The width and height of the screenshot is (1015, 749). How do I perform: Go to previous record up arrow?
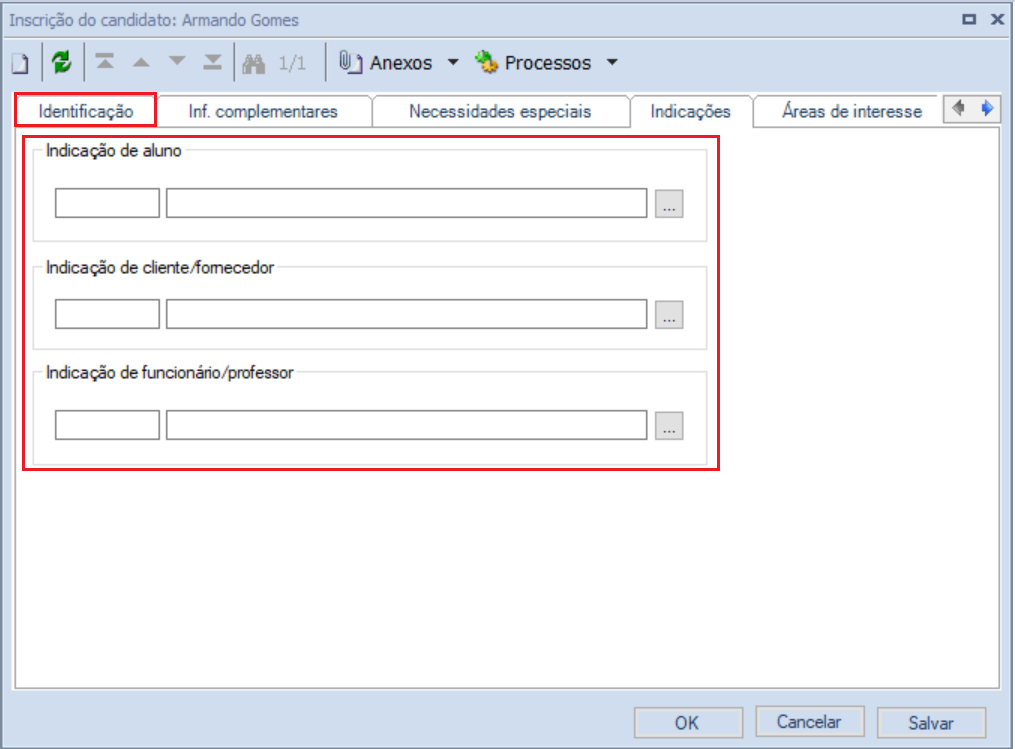pos(141,63)
